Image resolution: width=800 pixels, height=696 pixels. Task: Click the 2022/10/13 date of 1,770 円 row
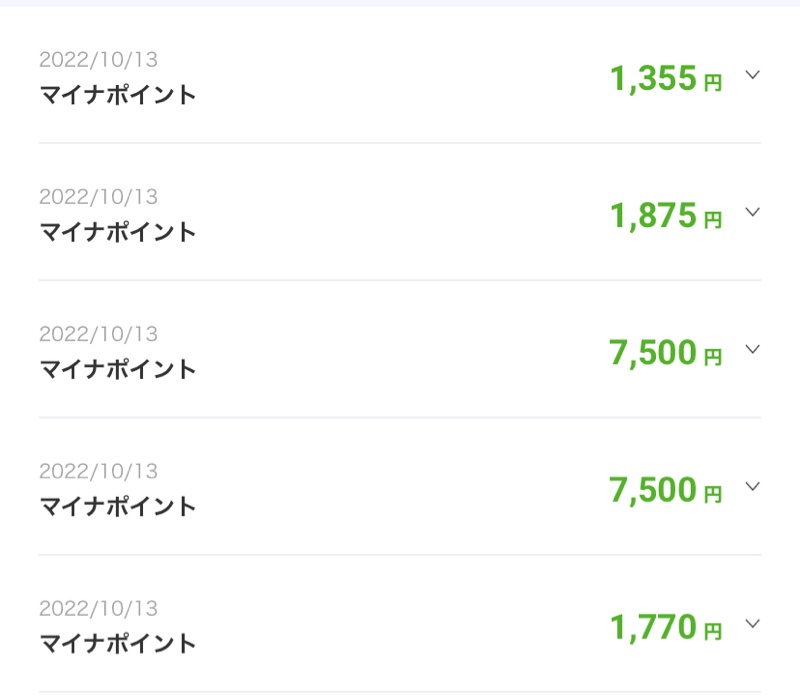pos(98,609)
